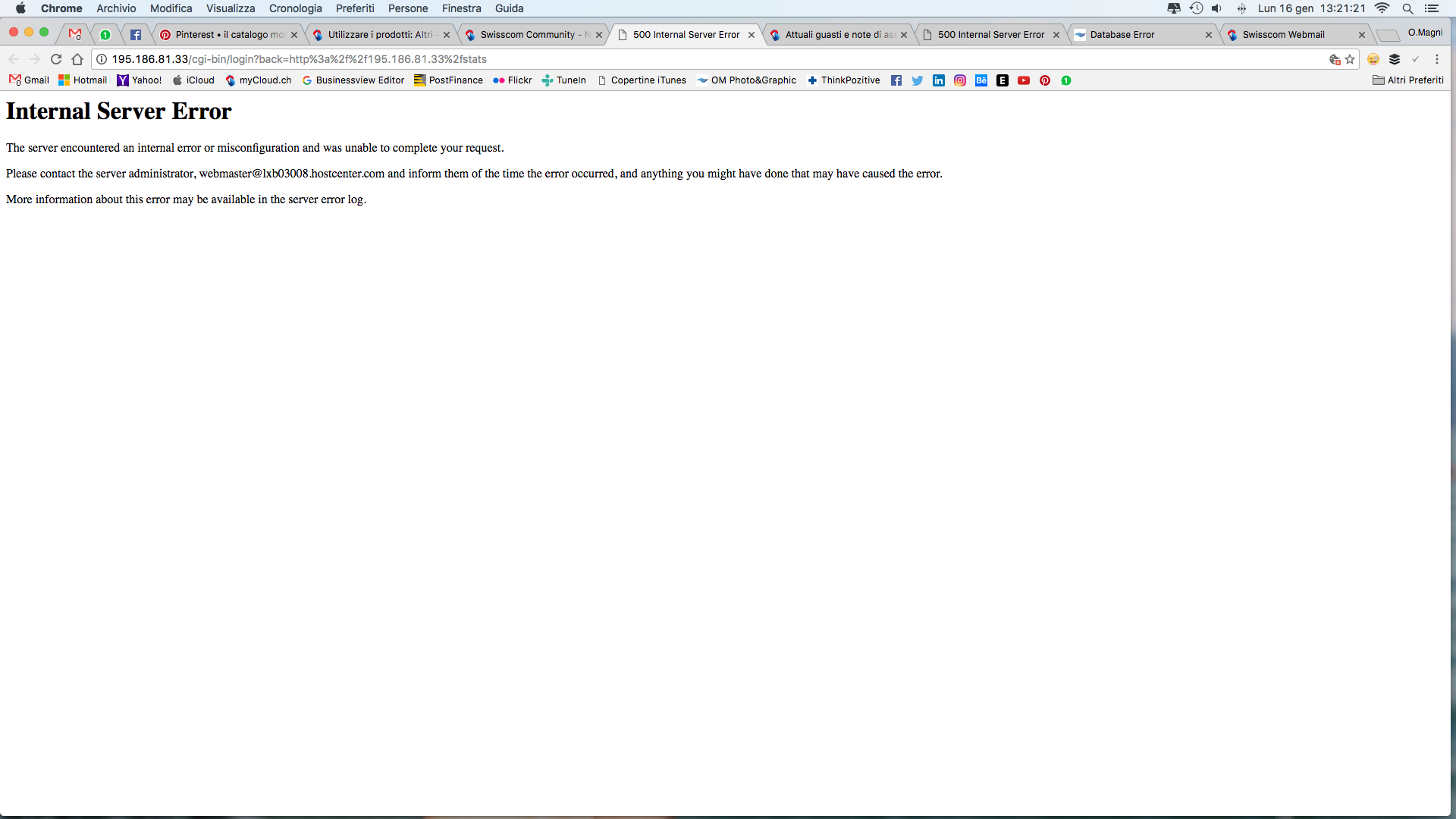Image resolution: width=1456 pixels, height=819 pixels.
Task: Open the Cronologia menu
Action: (295, 8)
